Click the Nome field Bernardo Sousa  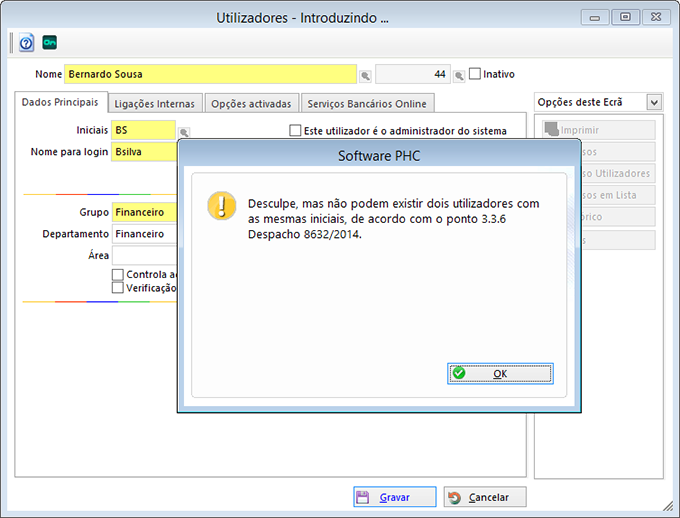pyautogui.click(x=210, y=74)
